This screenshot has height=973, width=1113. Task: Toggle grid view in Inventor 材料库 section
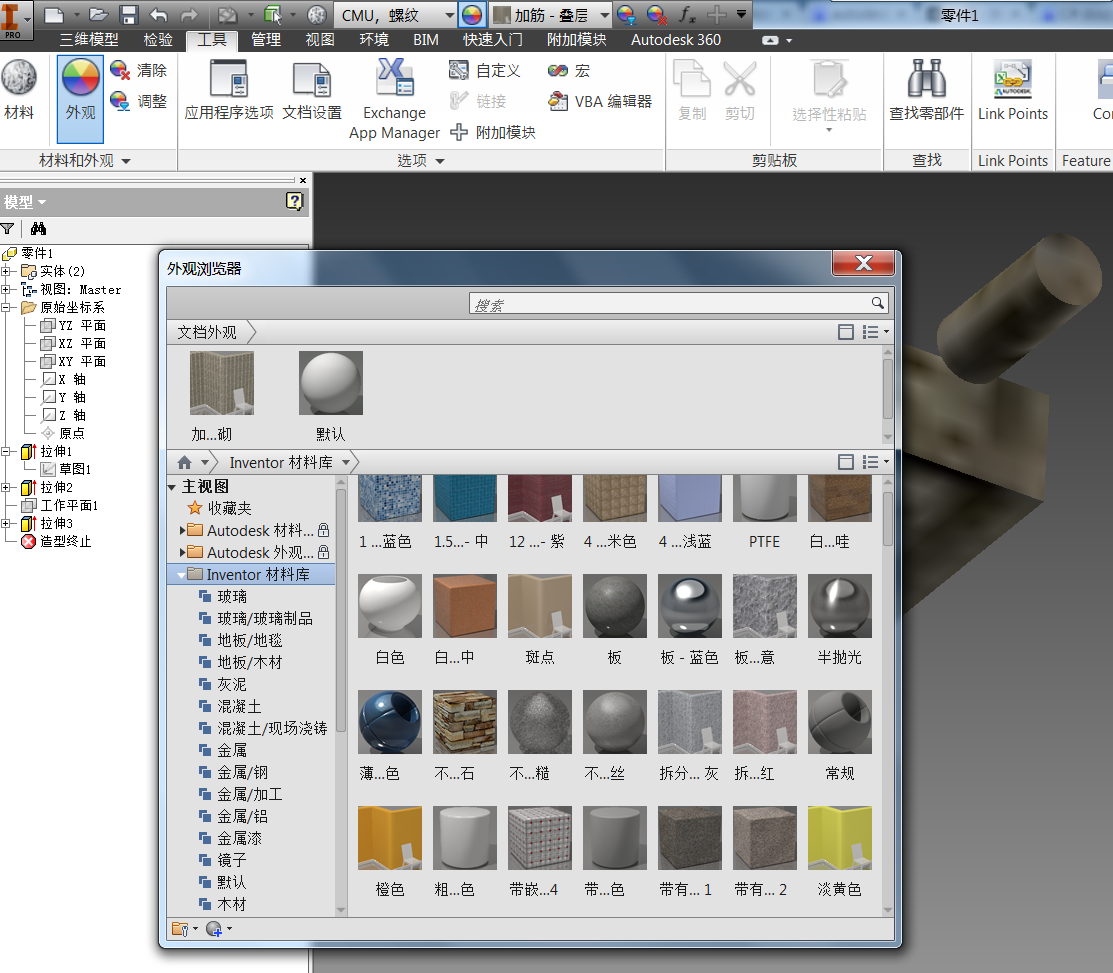pos(845,462)
